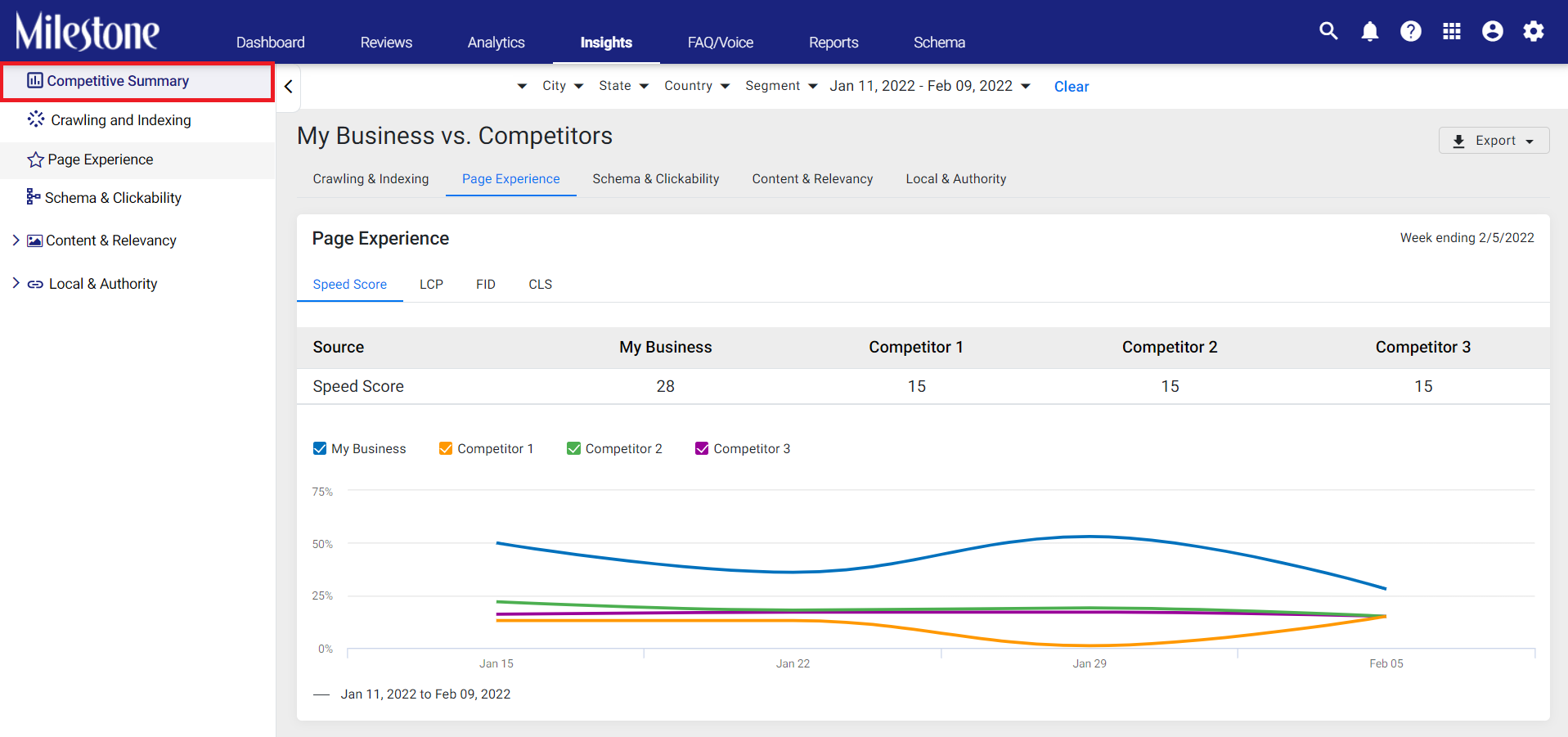Open the Reports menu in the top navigation
This screenshot has height=737, width=1568.
[833, 43]
